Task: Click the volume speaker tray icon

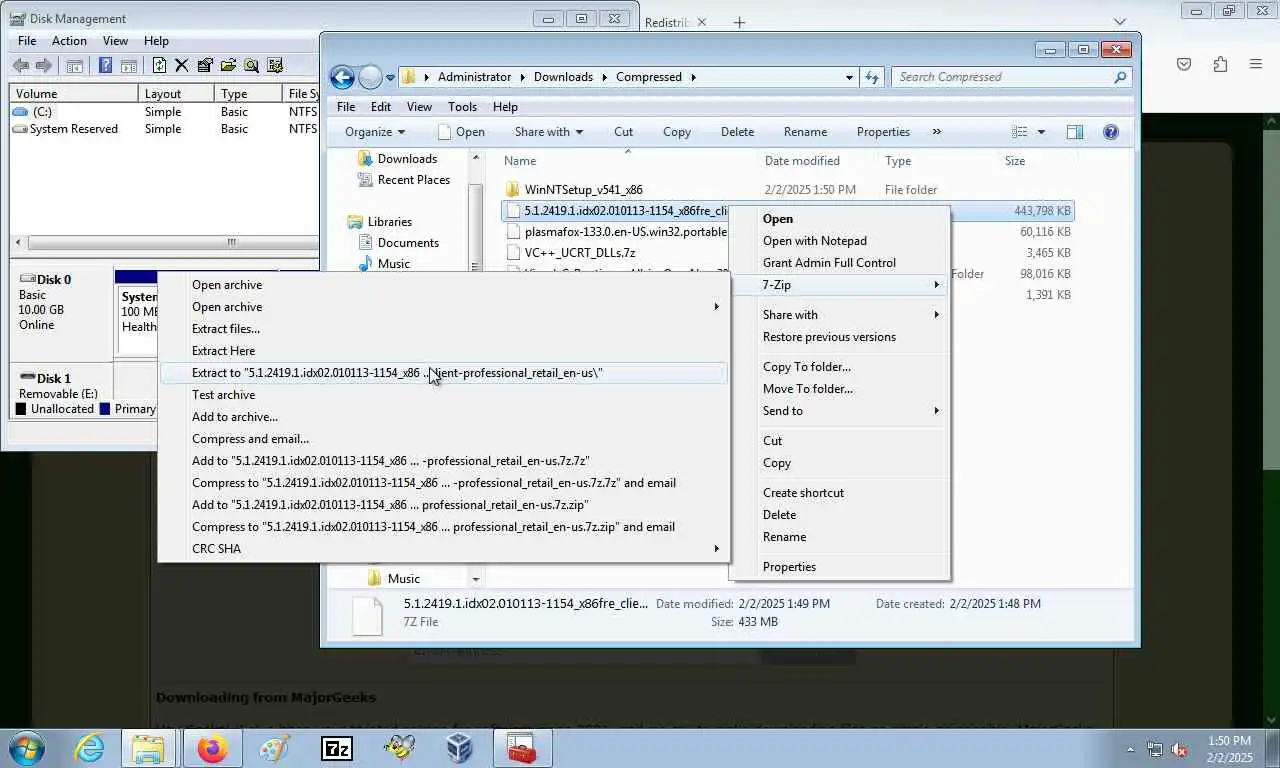Action: pos(1179,749)
